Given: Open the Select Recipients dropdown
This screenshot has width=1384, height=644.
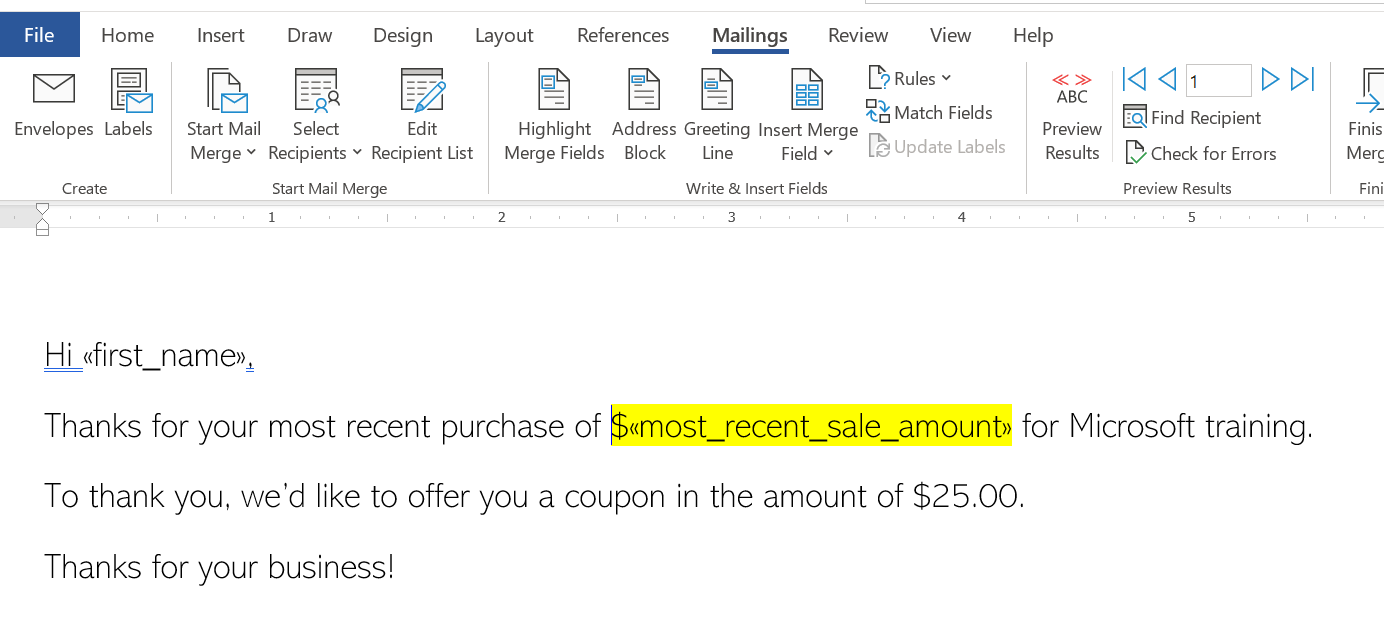Looking at the screenshot, I should pyautogui.click(x=316, y=140).
